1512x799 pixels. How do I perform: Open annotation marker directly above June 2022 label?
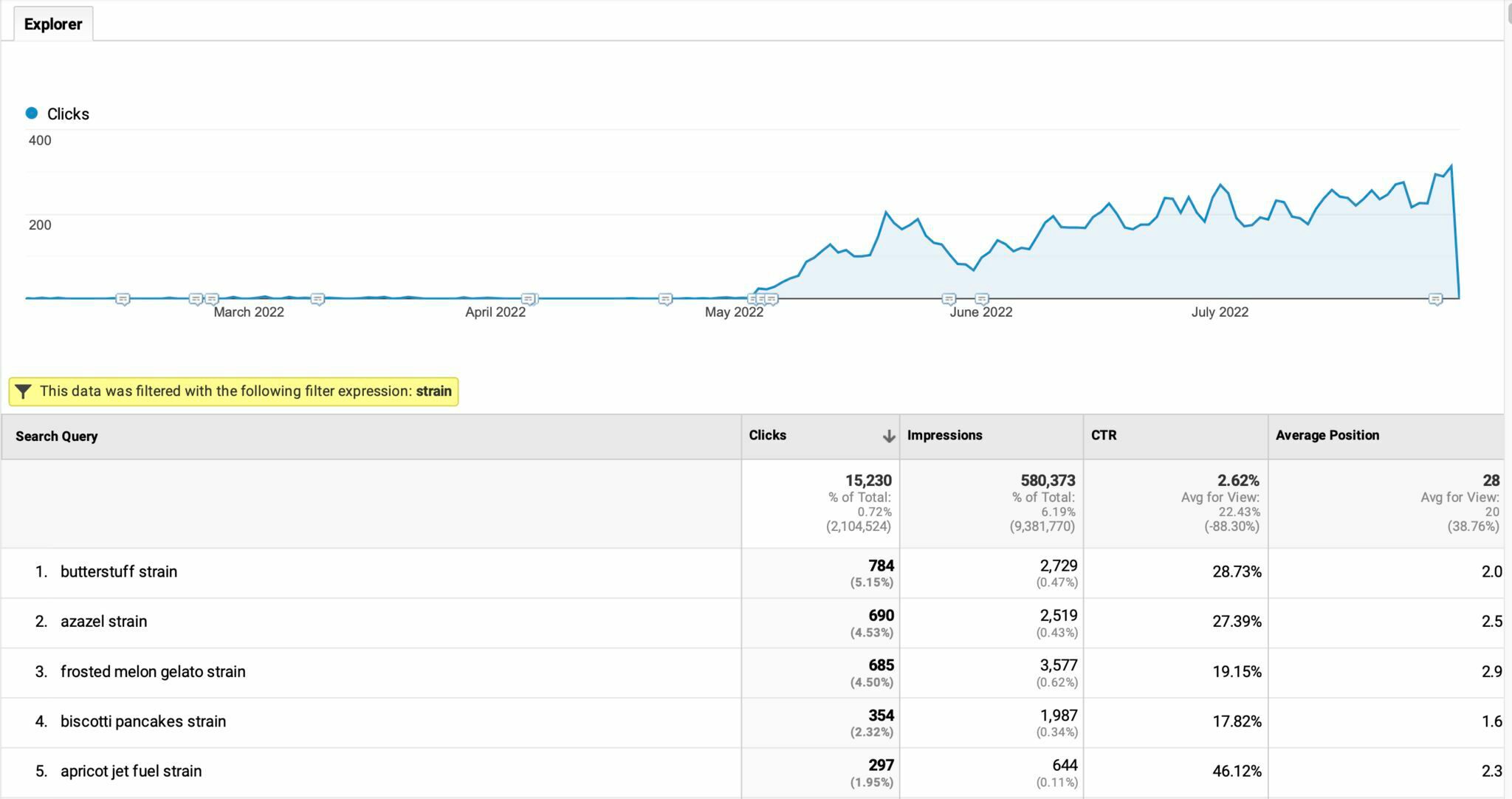[981, 299]
